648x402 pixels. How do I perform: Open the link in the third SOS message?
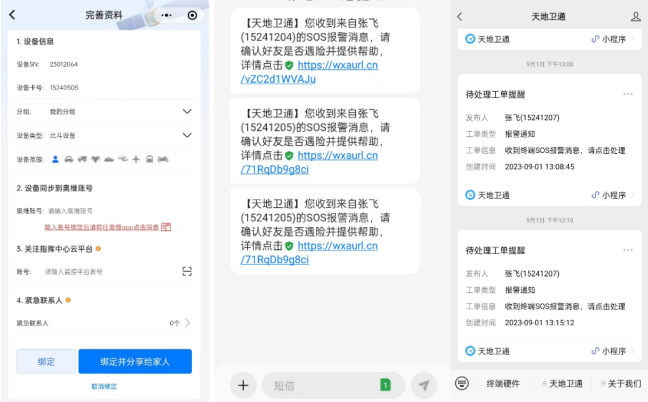pyautogui.click(x=309, y=252)
